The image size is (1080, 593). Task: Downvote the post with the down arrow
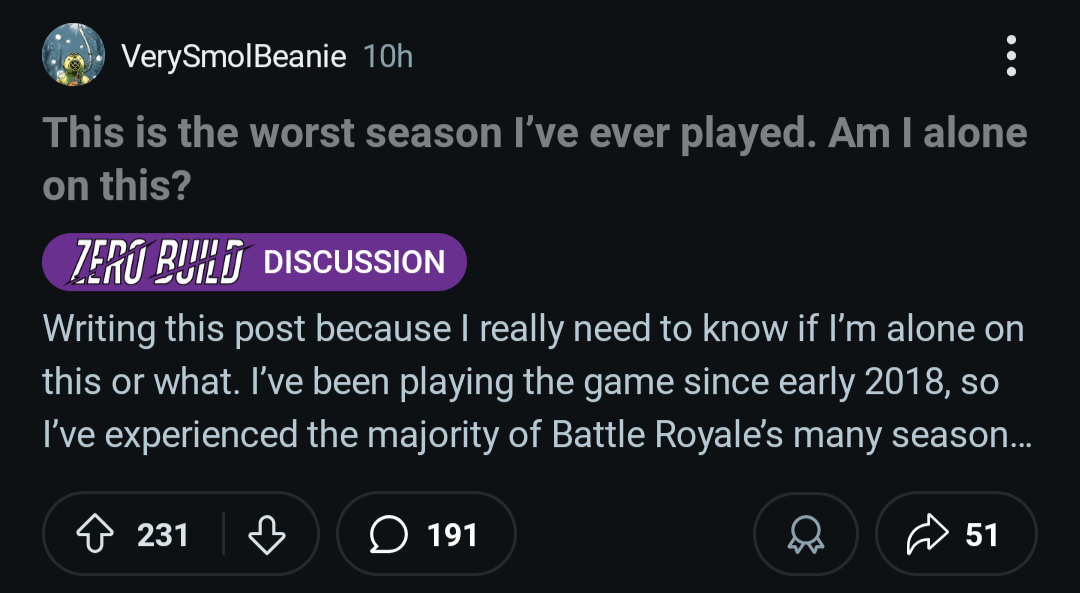click(x=265, y=535)
